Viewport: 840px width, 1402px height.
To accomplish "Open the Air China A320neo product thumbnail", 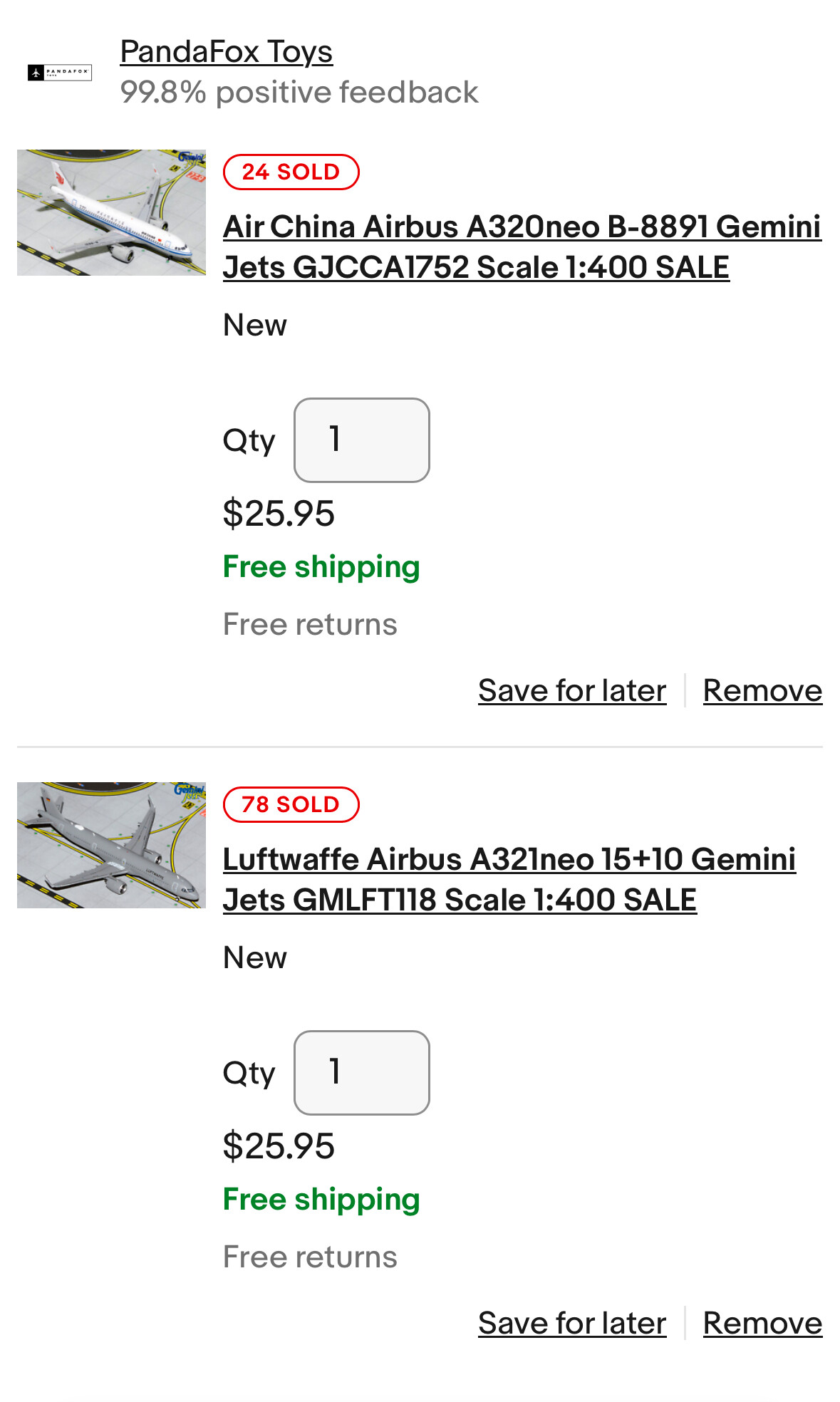I will coord(111,212).
